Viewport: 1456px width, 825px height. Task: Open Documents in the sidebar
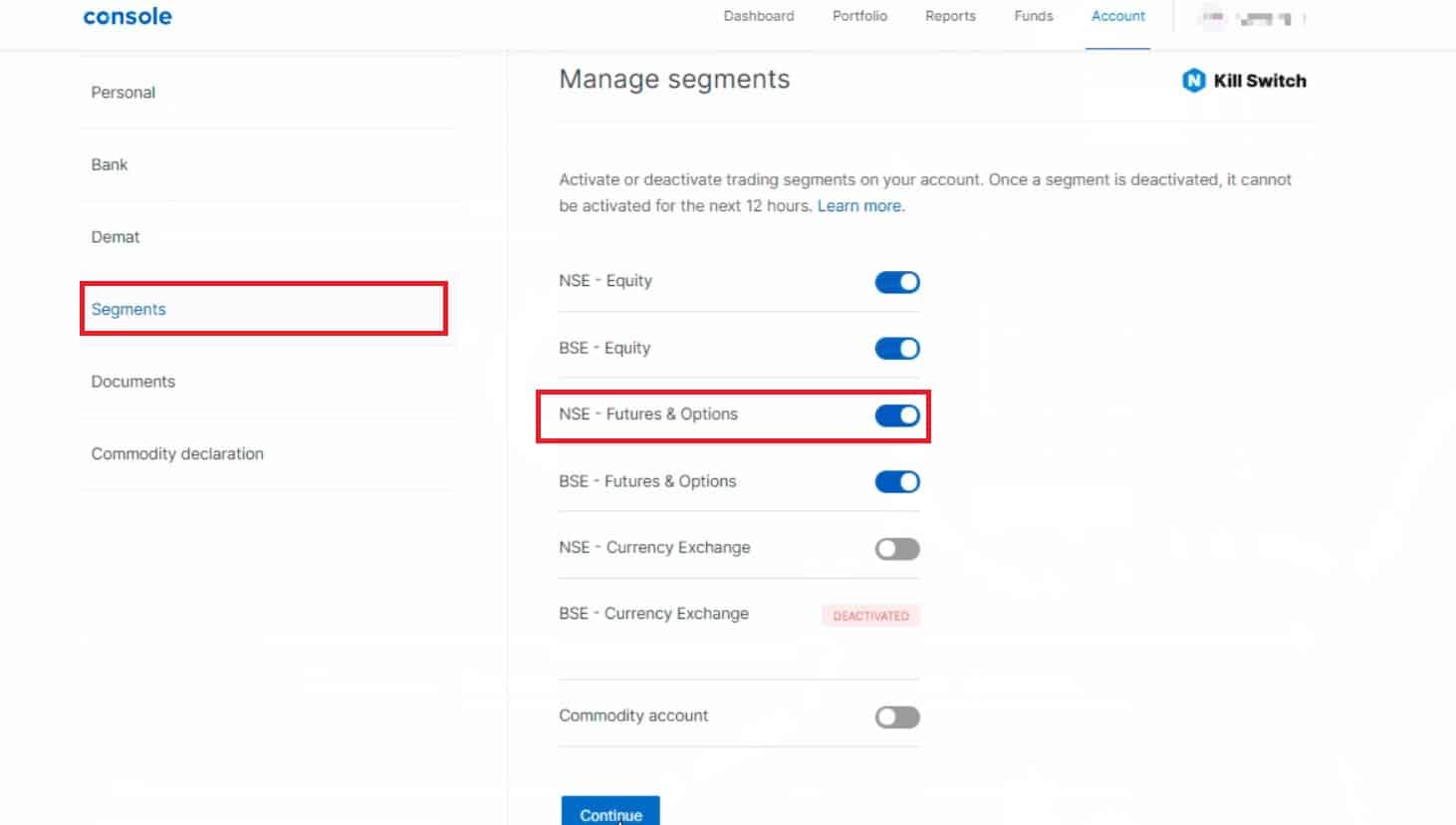coord(269,382)
